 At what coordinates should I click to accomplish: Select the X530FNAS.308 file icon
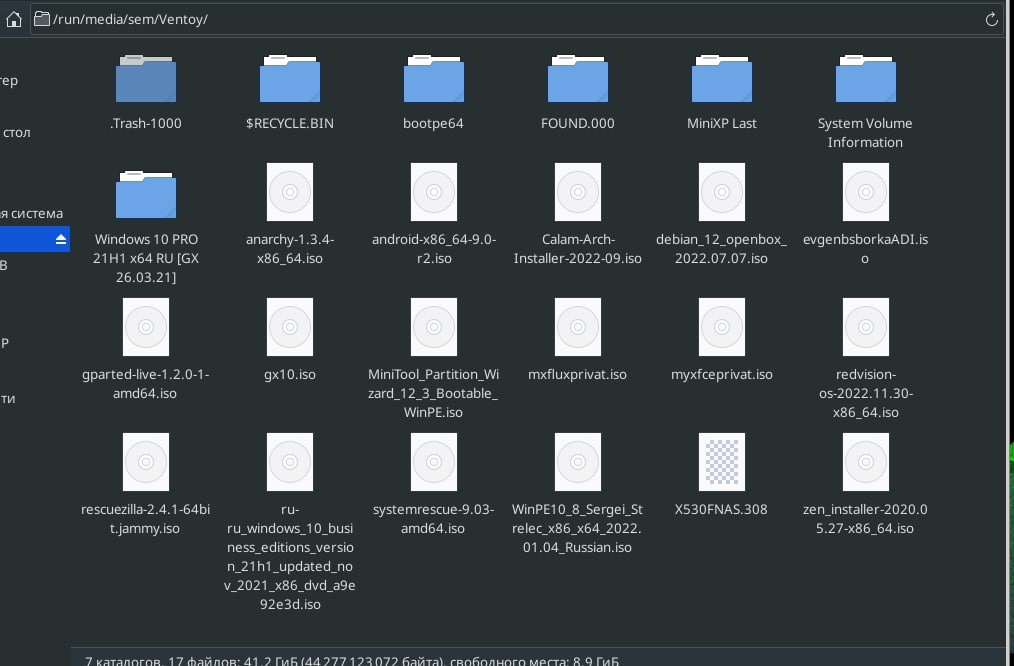click(x=722, y=462)
